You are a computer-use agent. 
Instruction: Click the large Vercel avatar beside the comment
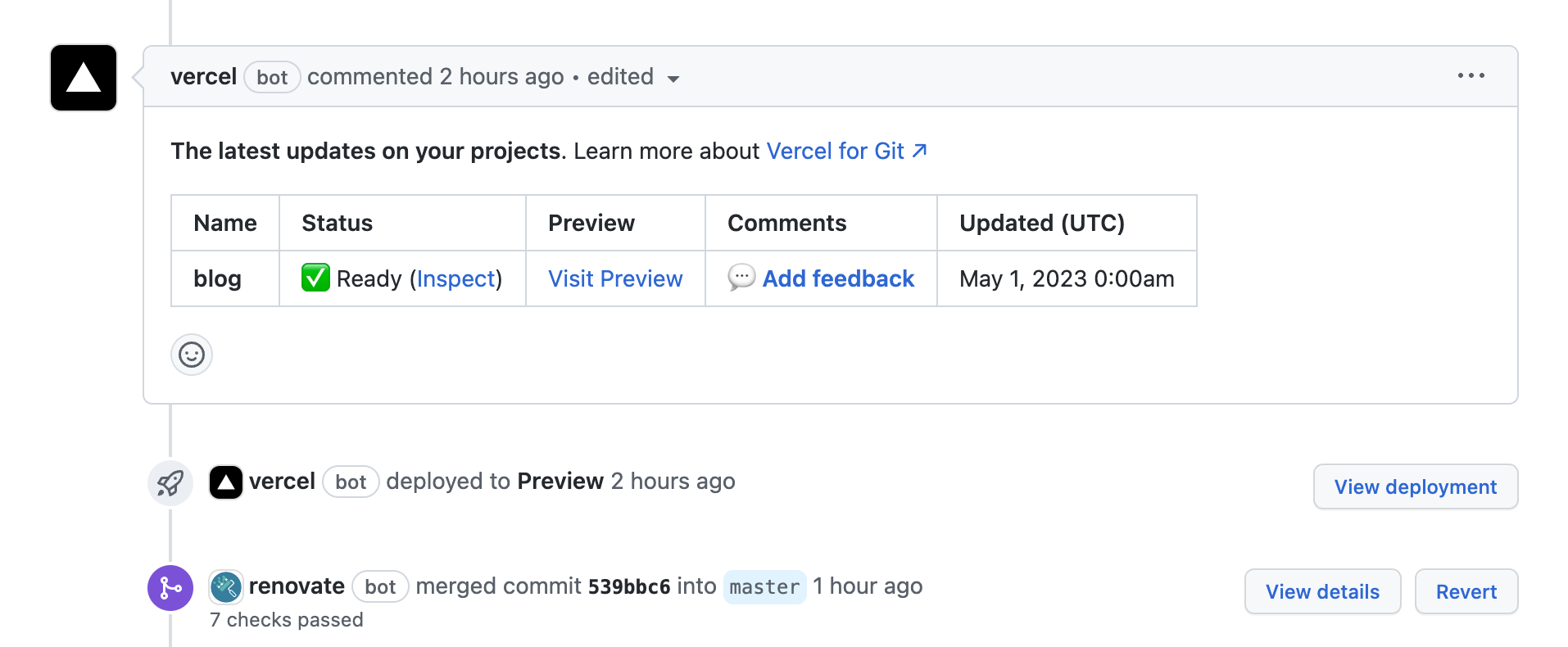pyautogui.click(x=84, y=78)
